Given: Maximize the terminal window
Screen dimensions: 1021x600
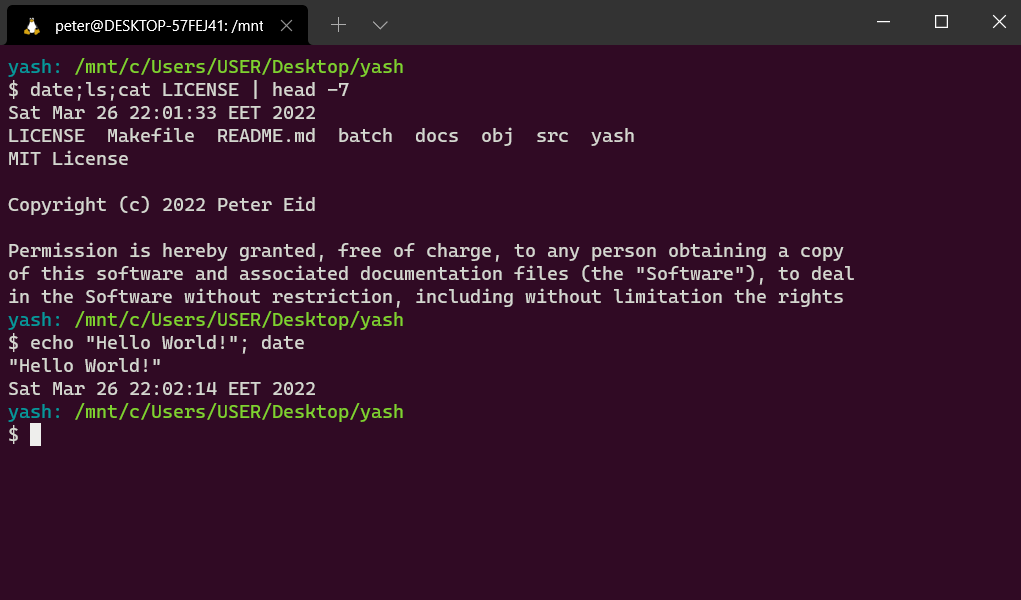Looking at the screenshot, I should point(941,22).
